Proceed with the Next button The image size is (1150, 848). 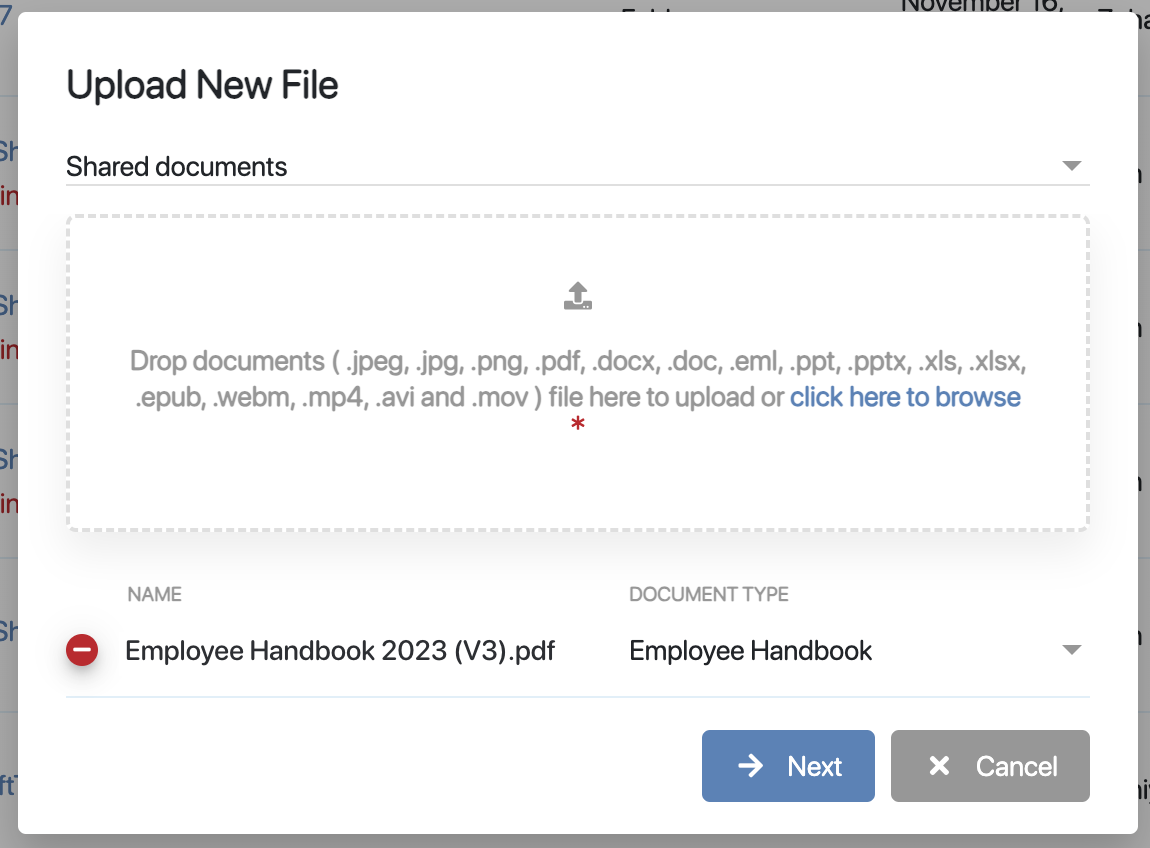point(788,766)
